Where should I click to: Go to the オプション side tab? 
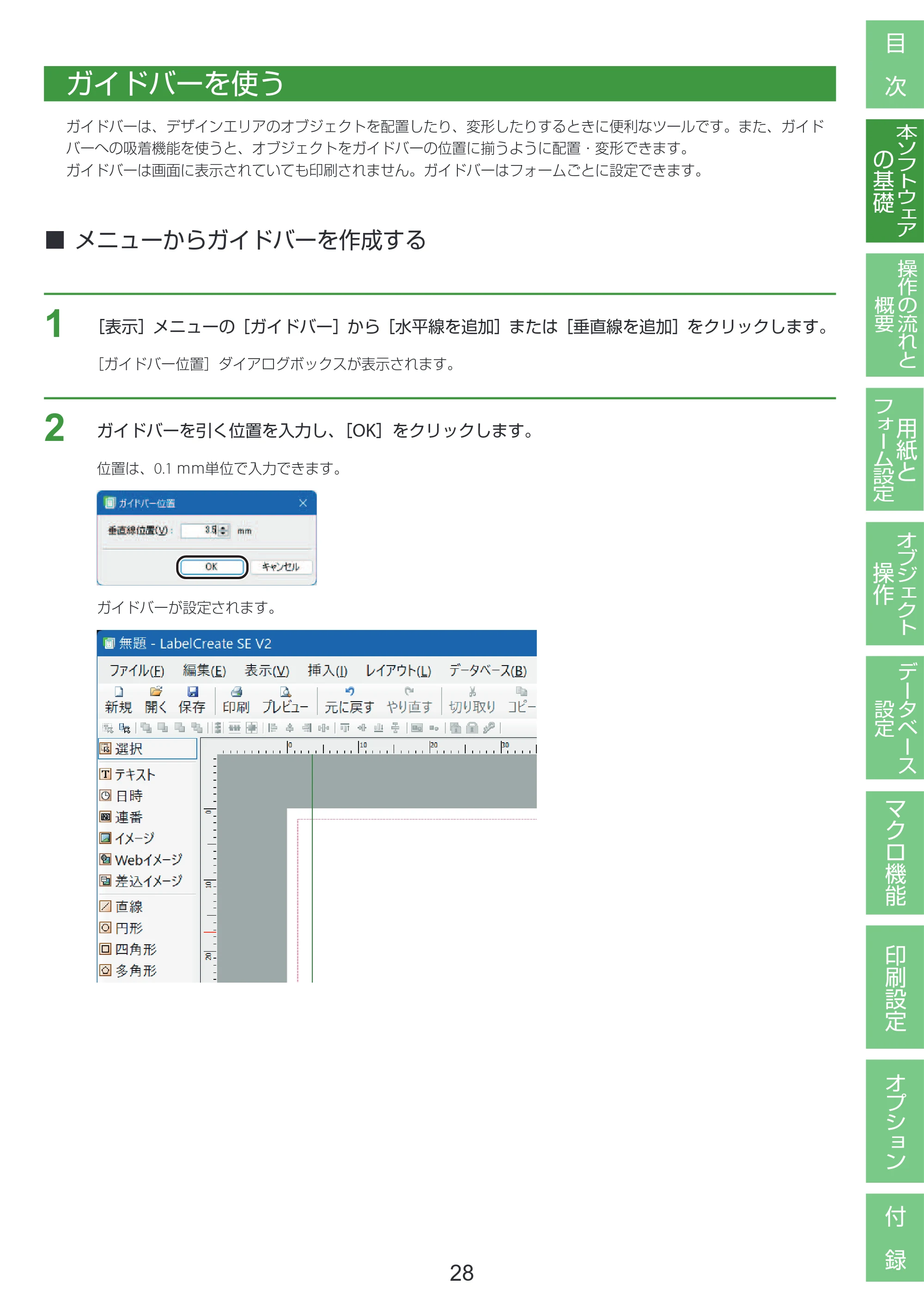tap(895, 1121)
